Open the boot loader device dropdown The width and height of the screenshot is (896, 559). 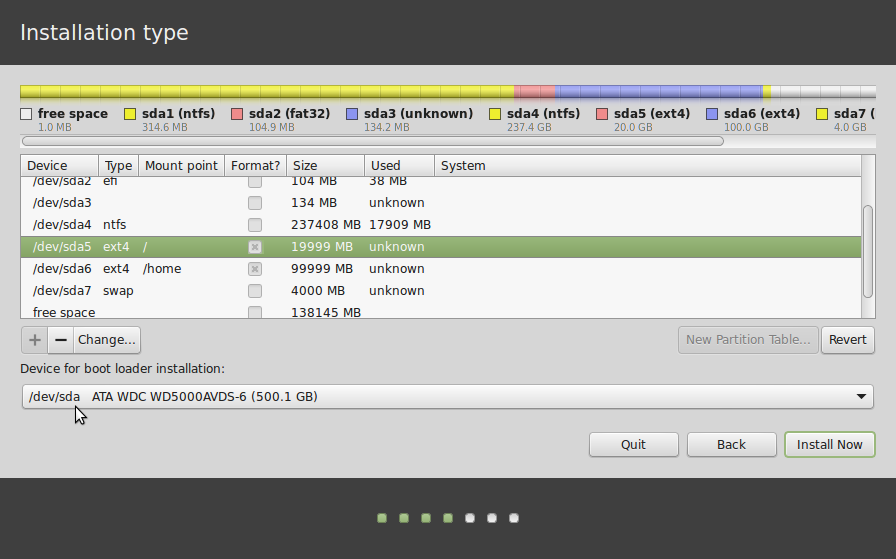tap(447, 397)
